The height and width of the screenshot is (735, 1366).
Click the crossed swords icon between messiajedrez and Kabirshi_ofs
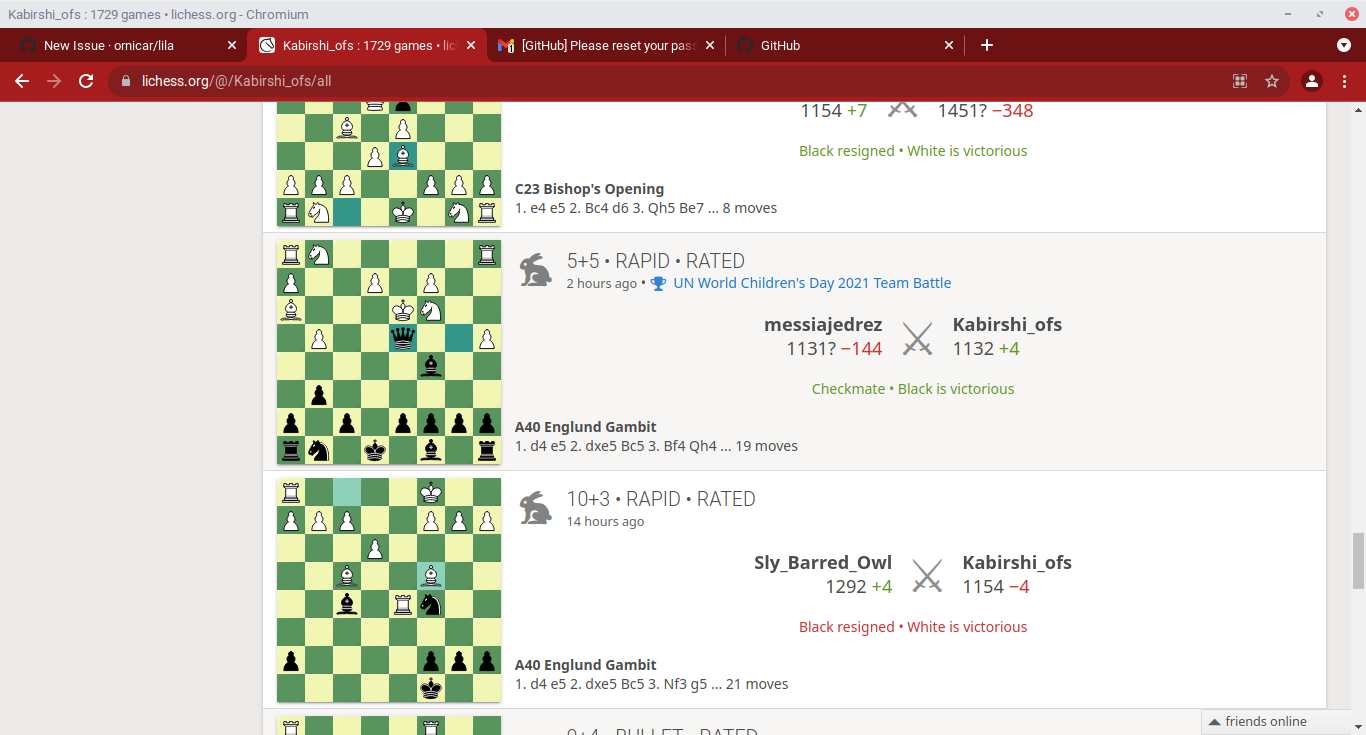[916, 337]
